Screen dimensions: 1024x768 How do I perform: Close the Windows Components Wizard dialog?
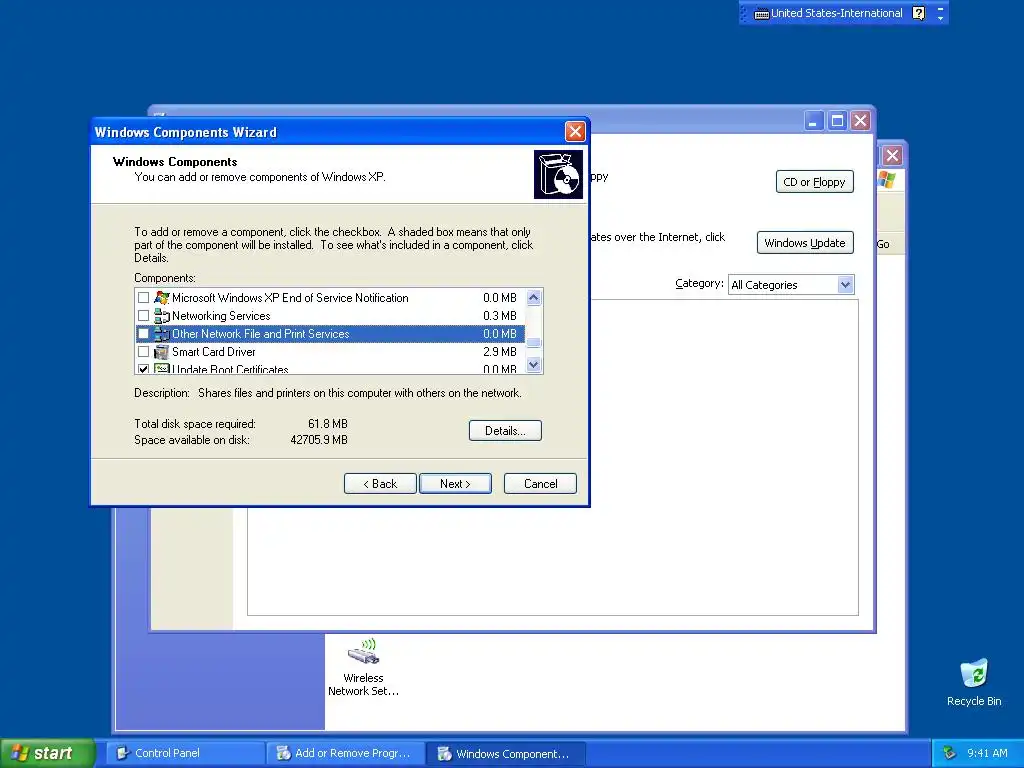[x=575, y=131]
